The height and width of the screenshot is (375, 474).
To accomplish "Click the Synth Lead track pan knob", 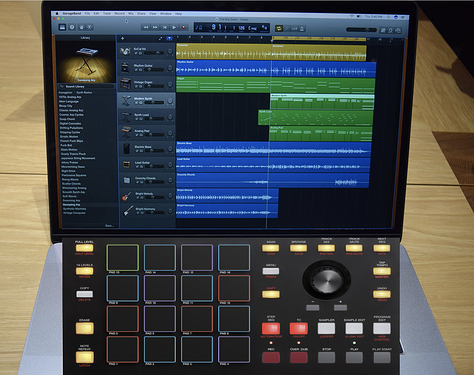I will tap(170, 117).
